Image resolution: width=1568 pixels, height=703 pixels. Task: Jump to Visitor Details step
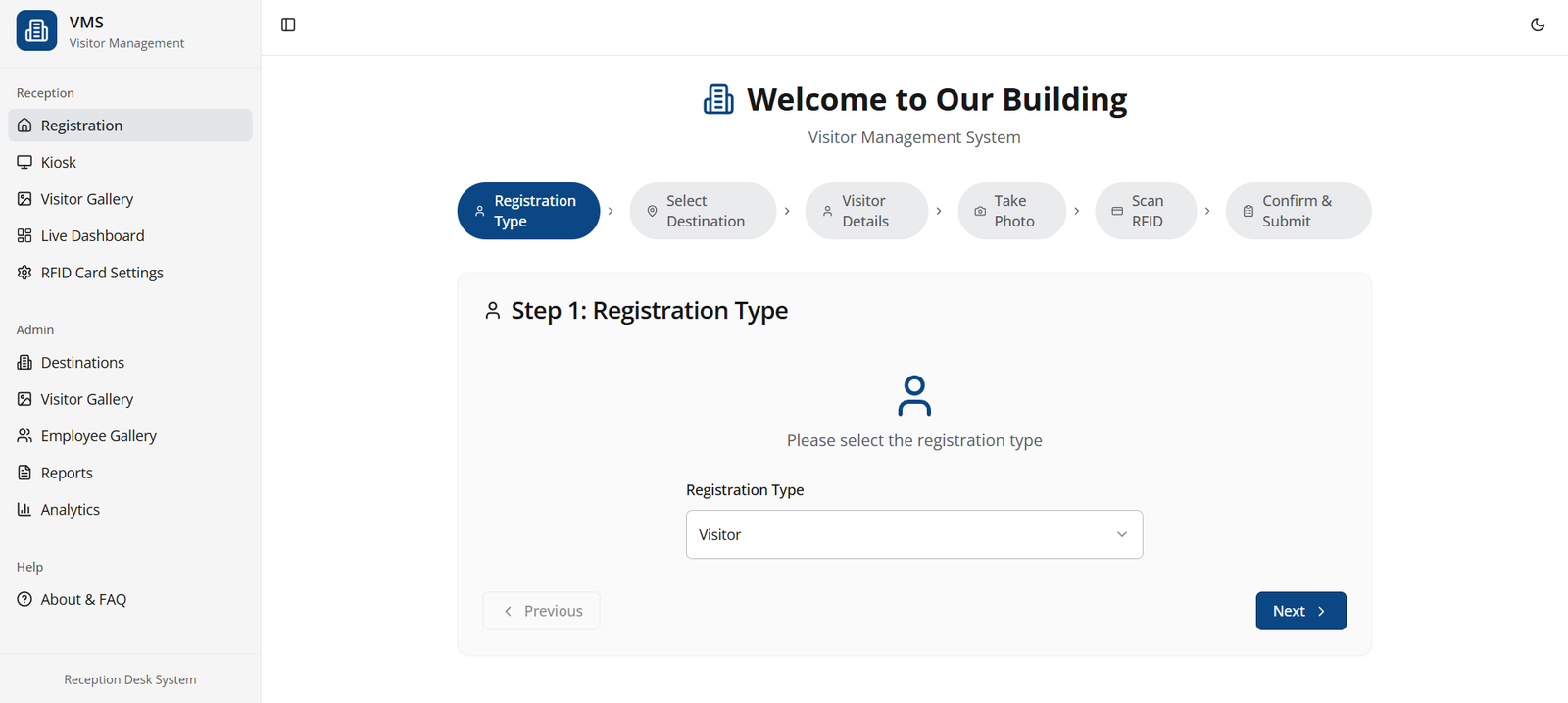coord(865,211)
